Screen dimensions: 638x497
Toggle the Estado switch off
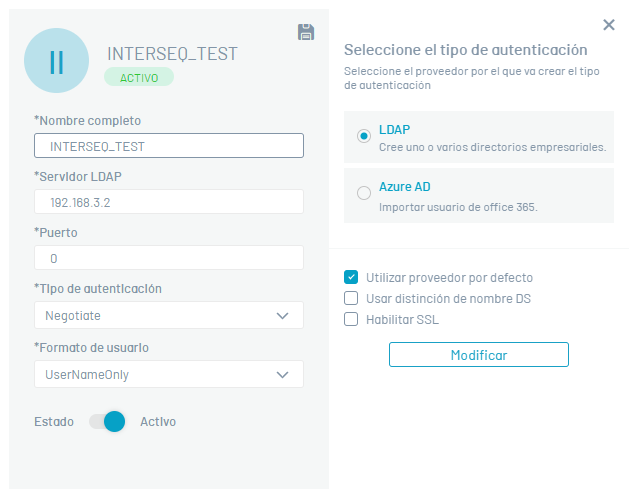click(x=107, y=421)
